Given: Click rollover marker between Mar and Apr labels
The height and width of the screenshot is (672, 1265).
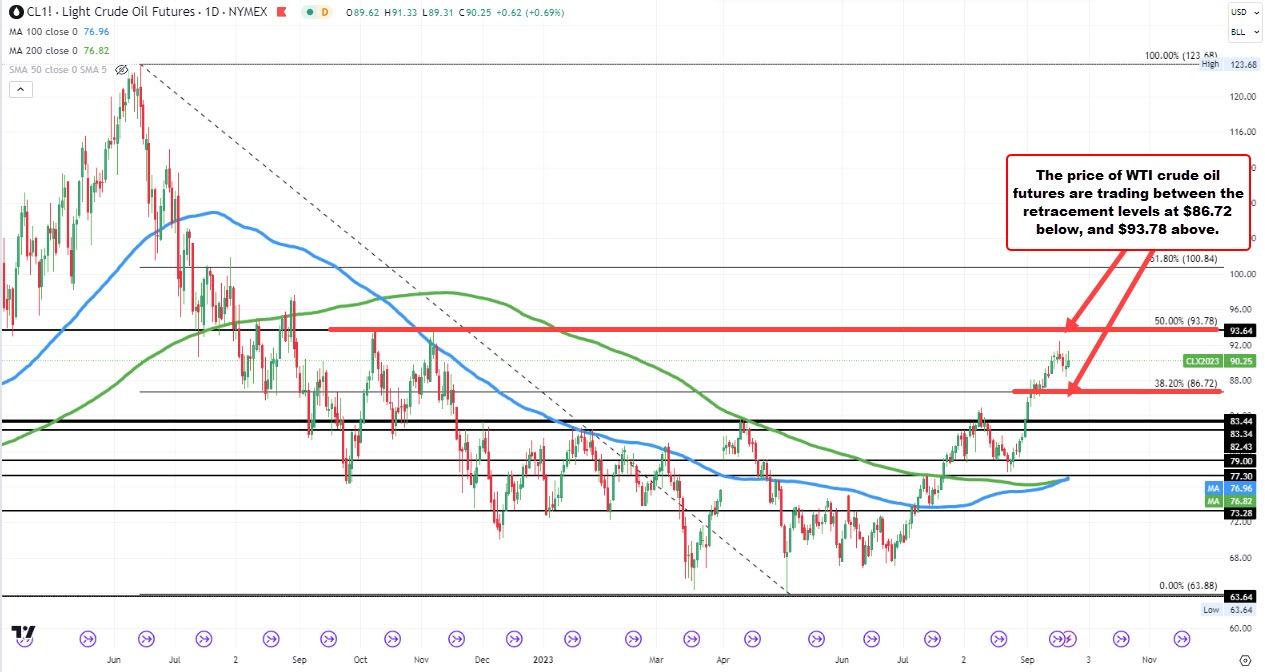Looking at the screenshot, I should point(692,638).
